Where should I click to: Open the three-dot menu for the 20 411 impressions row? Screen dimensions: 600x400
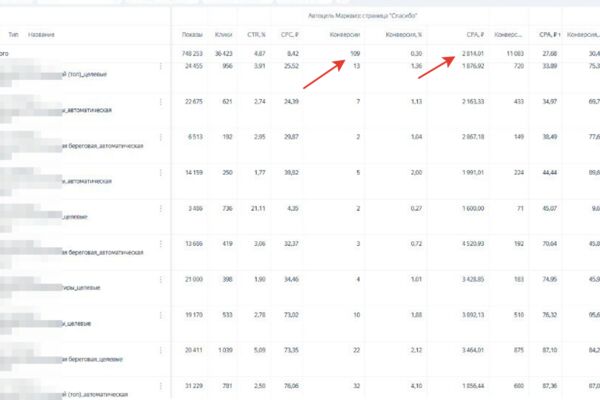161,350
